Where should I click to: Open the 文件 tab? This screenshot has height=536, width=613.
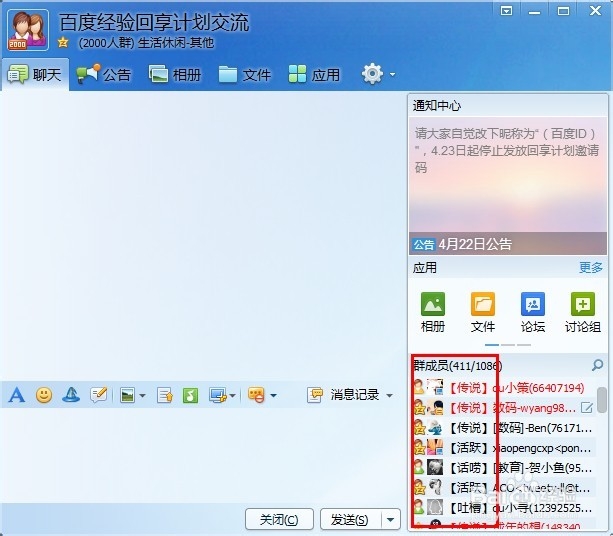pyautogui.click(x=244, y=74)
